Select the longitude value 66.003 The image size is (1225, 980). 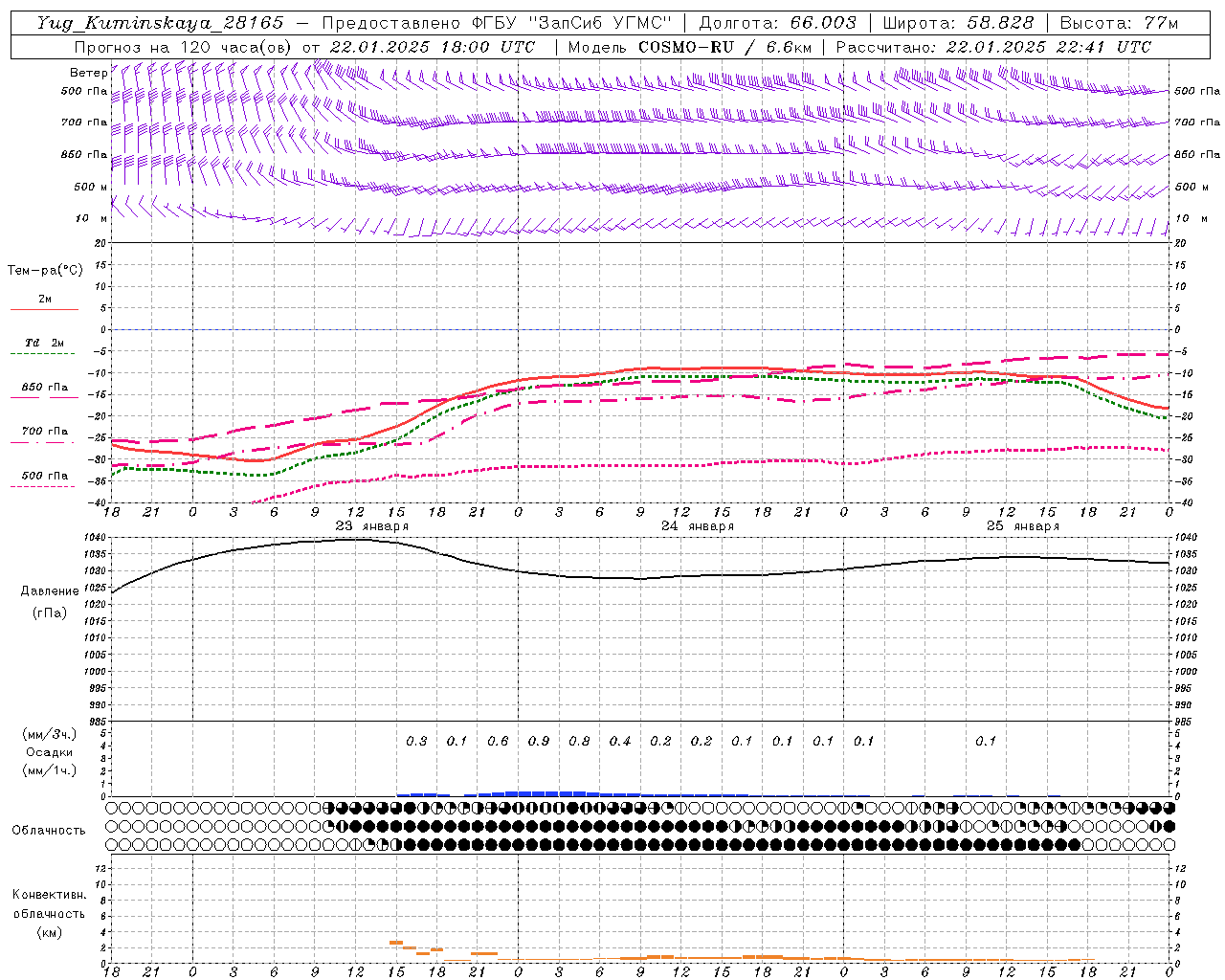[x=824, y=23]
